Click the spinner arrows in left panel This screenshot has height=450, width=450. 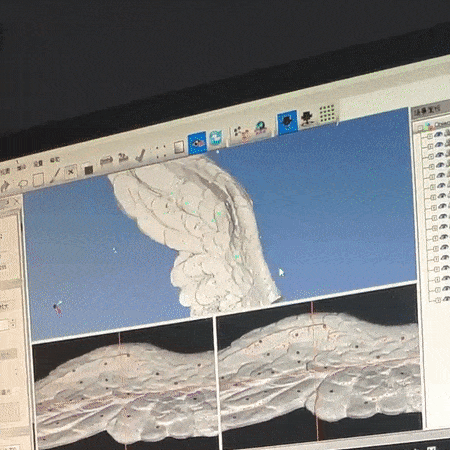(13, 324)
